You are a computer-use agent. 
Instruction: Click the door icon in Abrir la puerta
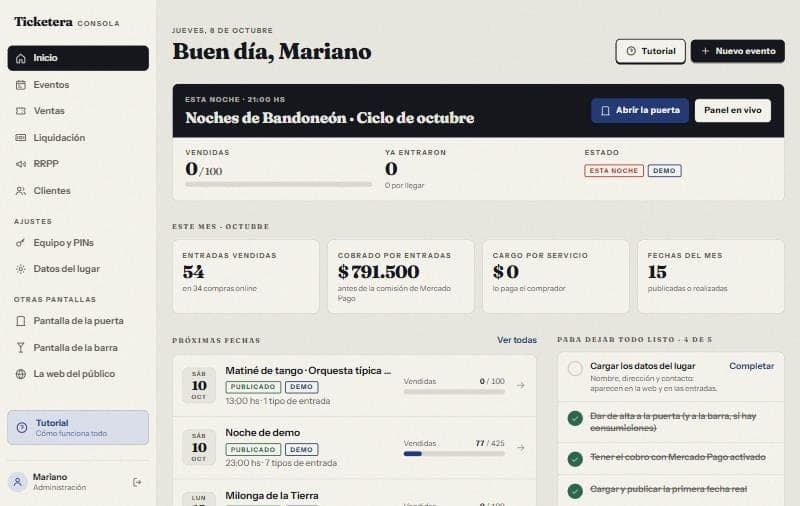[x=605, y=111]
